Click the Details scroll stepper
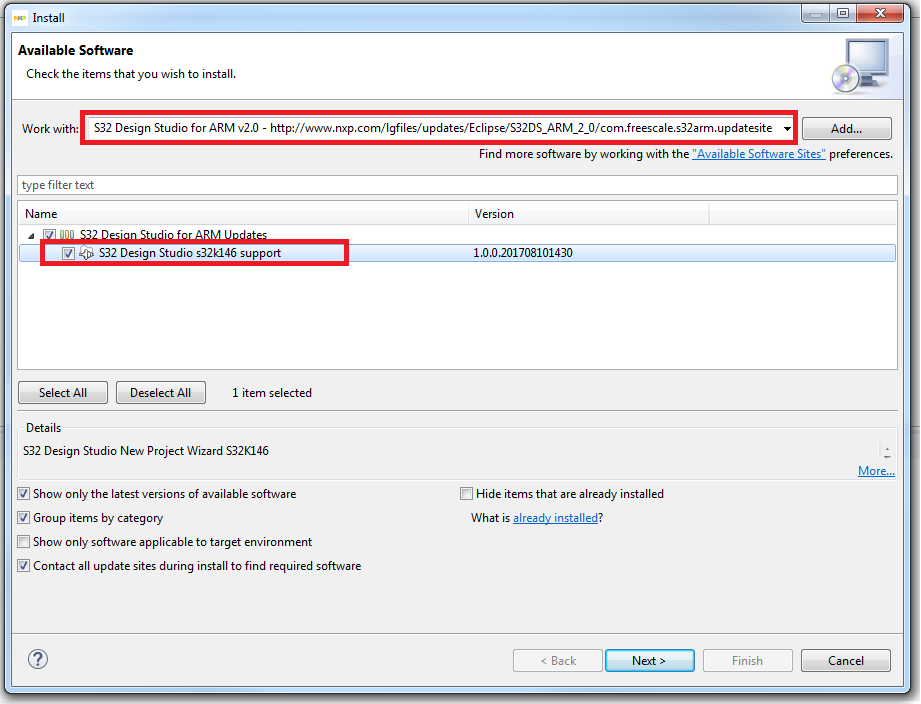 coord(887,452)
